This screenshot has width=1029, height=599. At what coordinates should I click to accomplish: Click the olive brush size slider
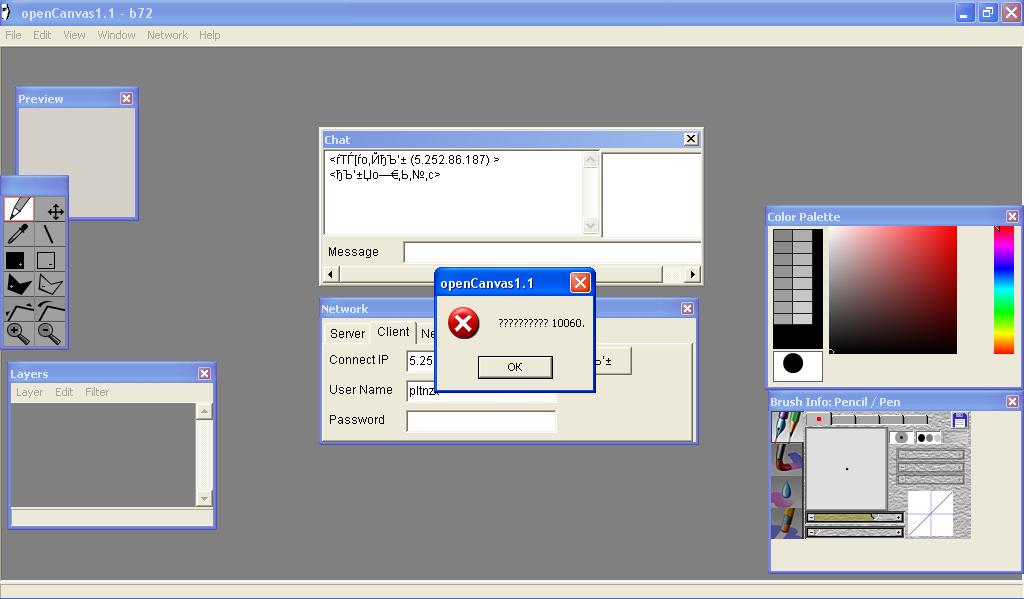click(x=854, y=518)
